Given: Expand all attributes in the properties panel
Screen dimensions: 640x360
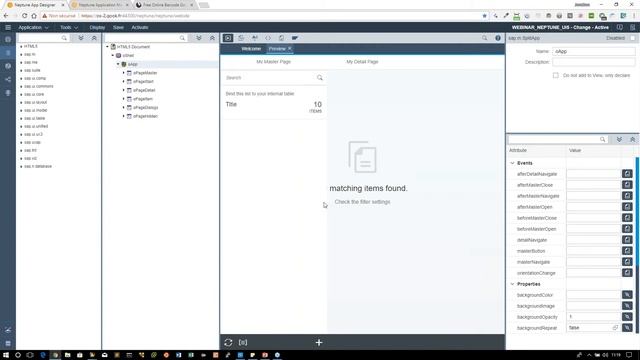Looking at the screenshot, I should click(619, 140).
